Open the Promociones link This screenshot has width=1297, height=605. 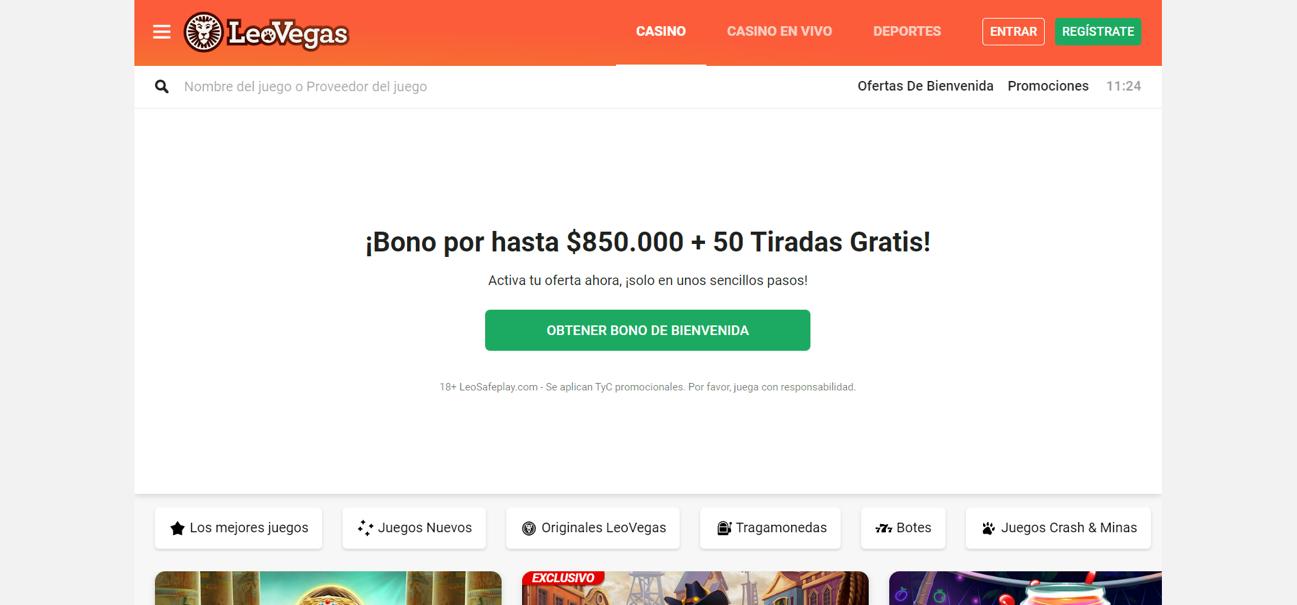[1048, 86]
